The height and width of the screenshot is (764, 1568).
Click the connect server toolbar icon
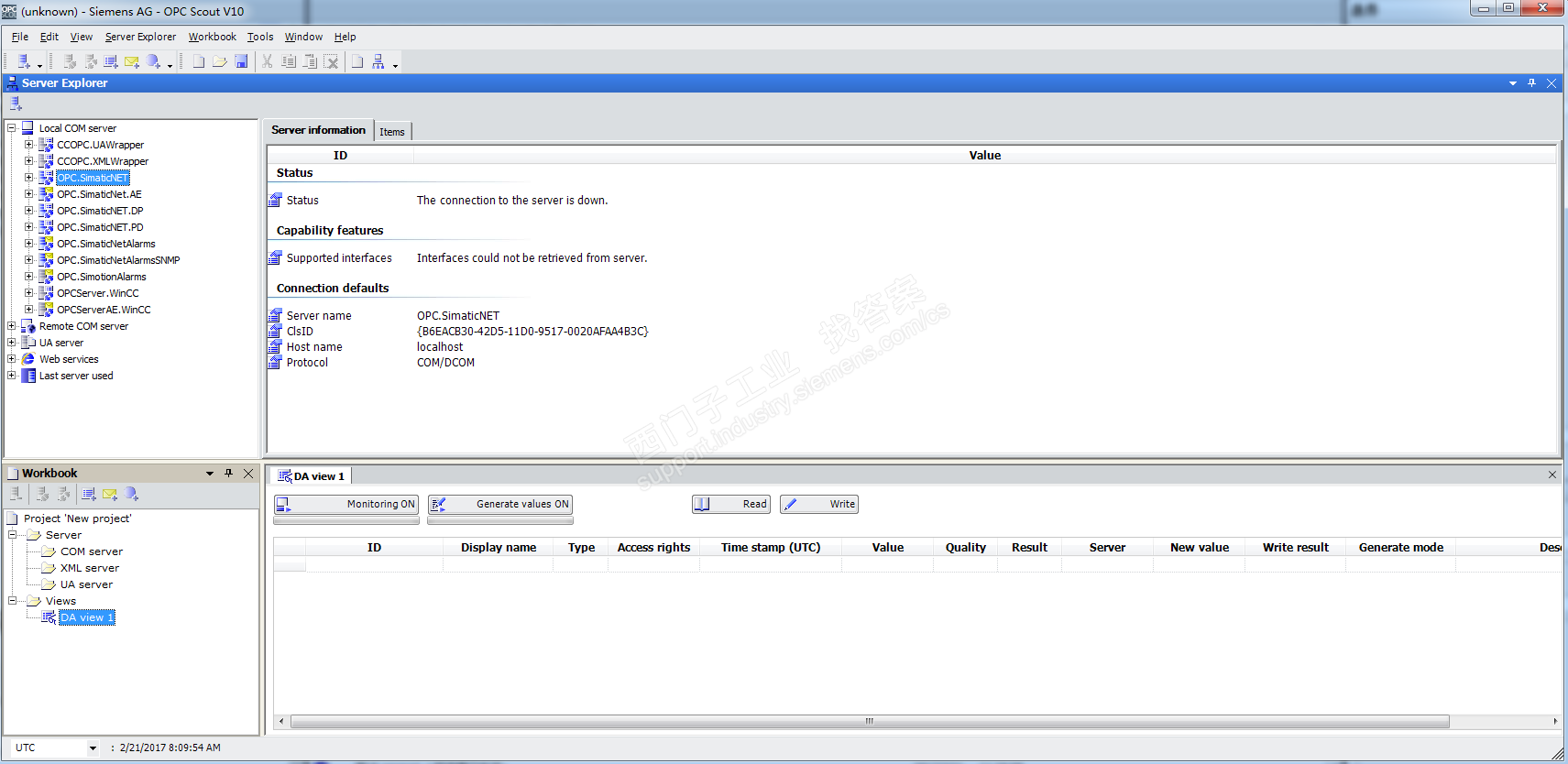coord(70,61)
